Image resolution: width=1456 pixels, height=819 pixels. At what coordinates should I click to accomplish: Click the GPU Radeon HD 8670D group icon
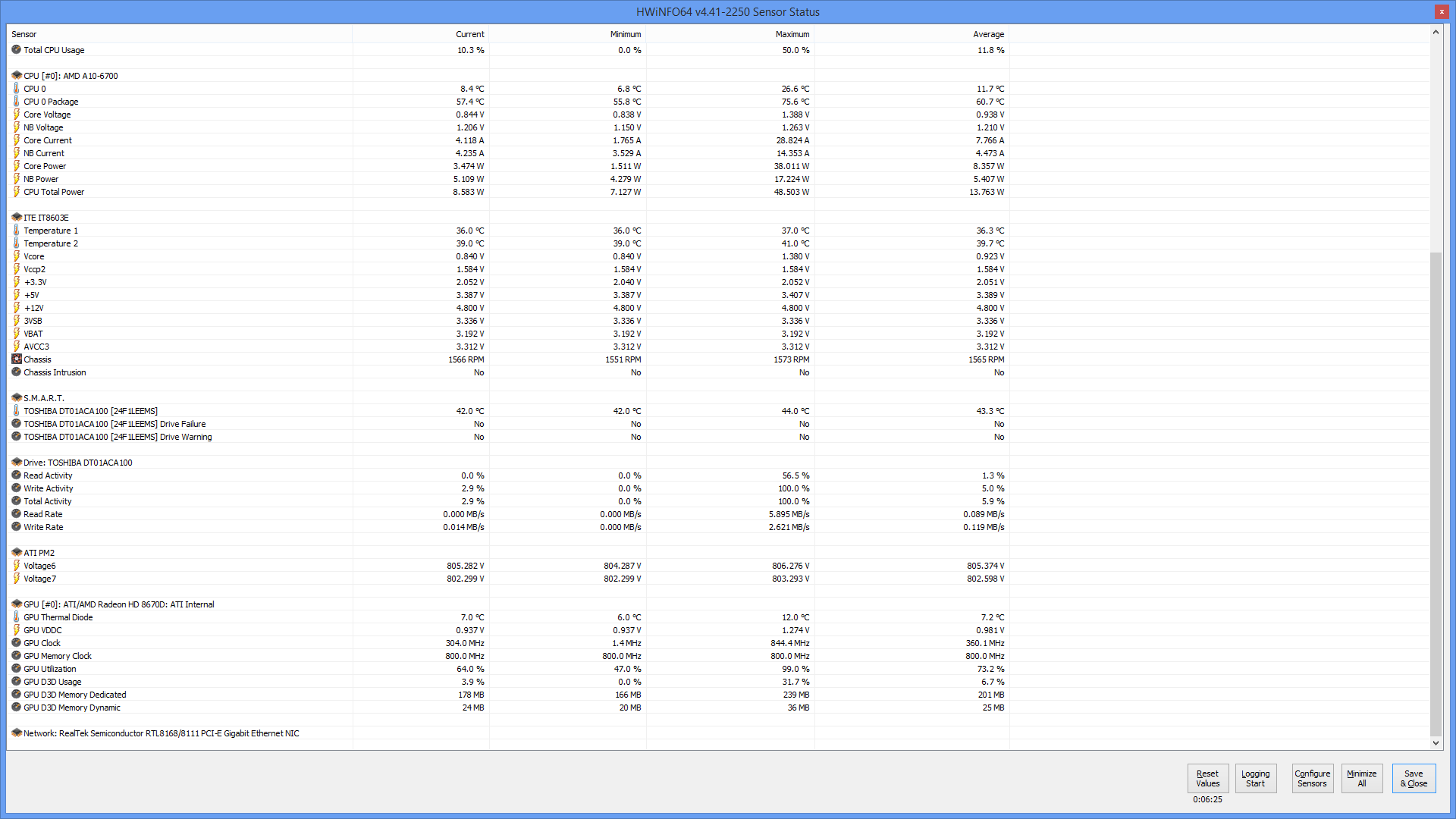pyautogui.click(x=16, y=604)
